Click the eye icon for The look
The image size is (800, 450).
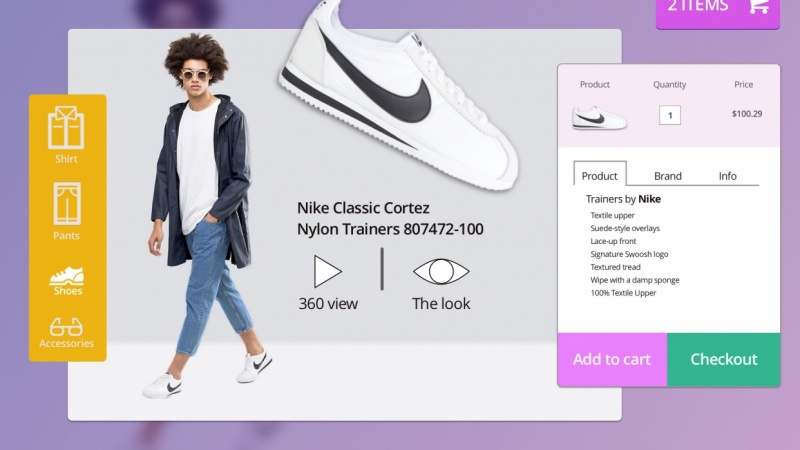[x=441, y=271]
